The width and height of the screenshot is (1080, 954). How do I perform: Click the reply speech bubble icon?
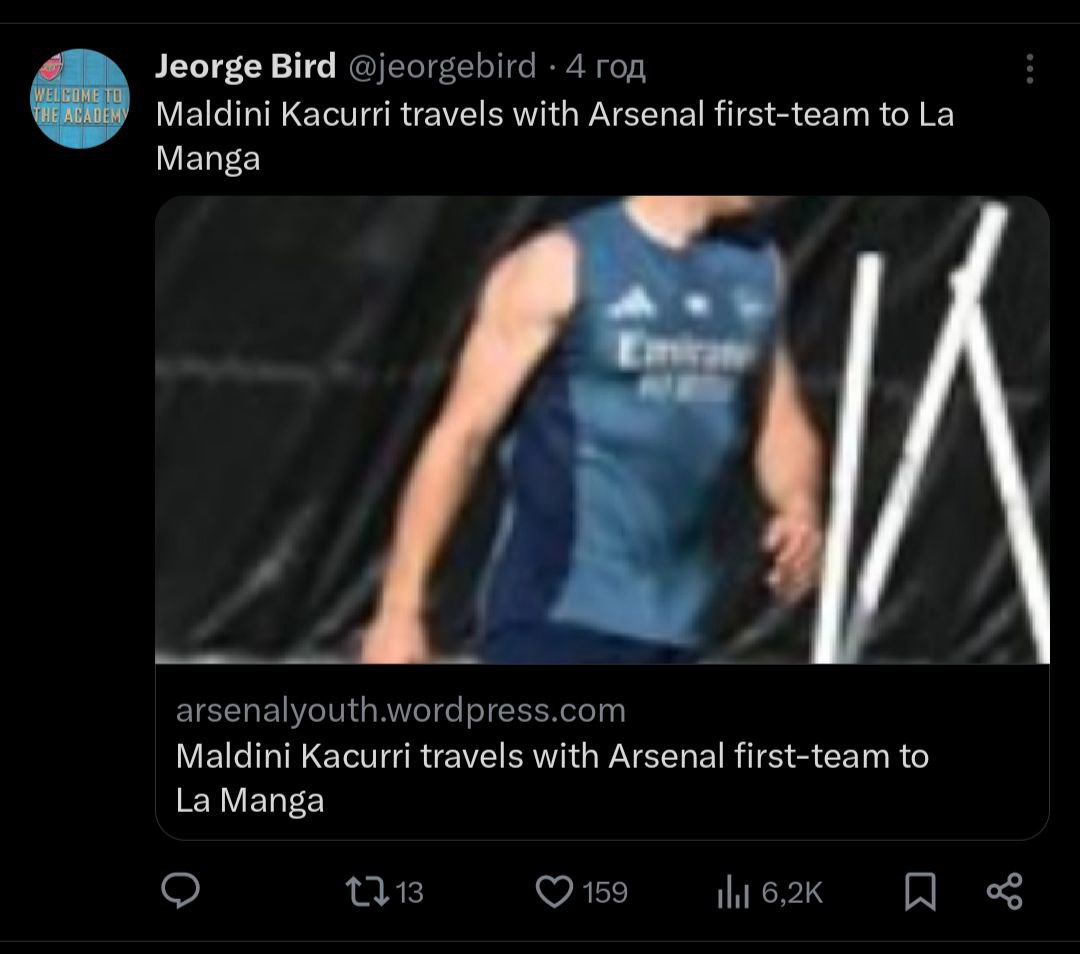[x=181, y=891]
